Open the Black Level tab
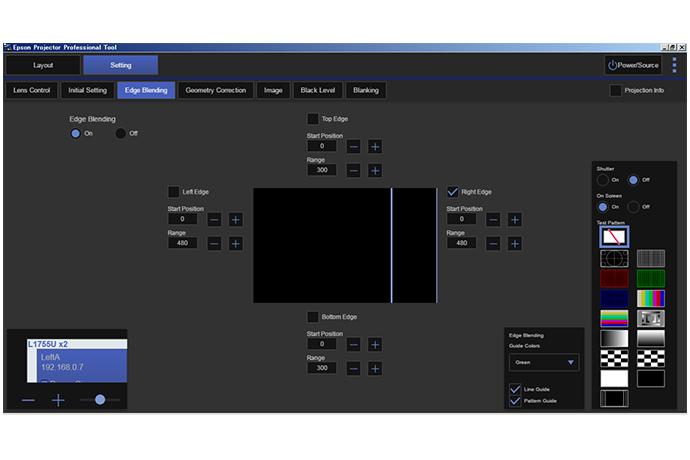This screenshot has height=460, width=690. click(319, 90)
